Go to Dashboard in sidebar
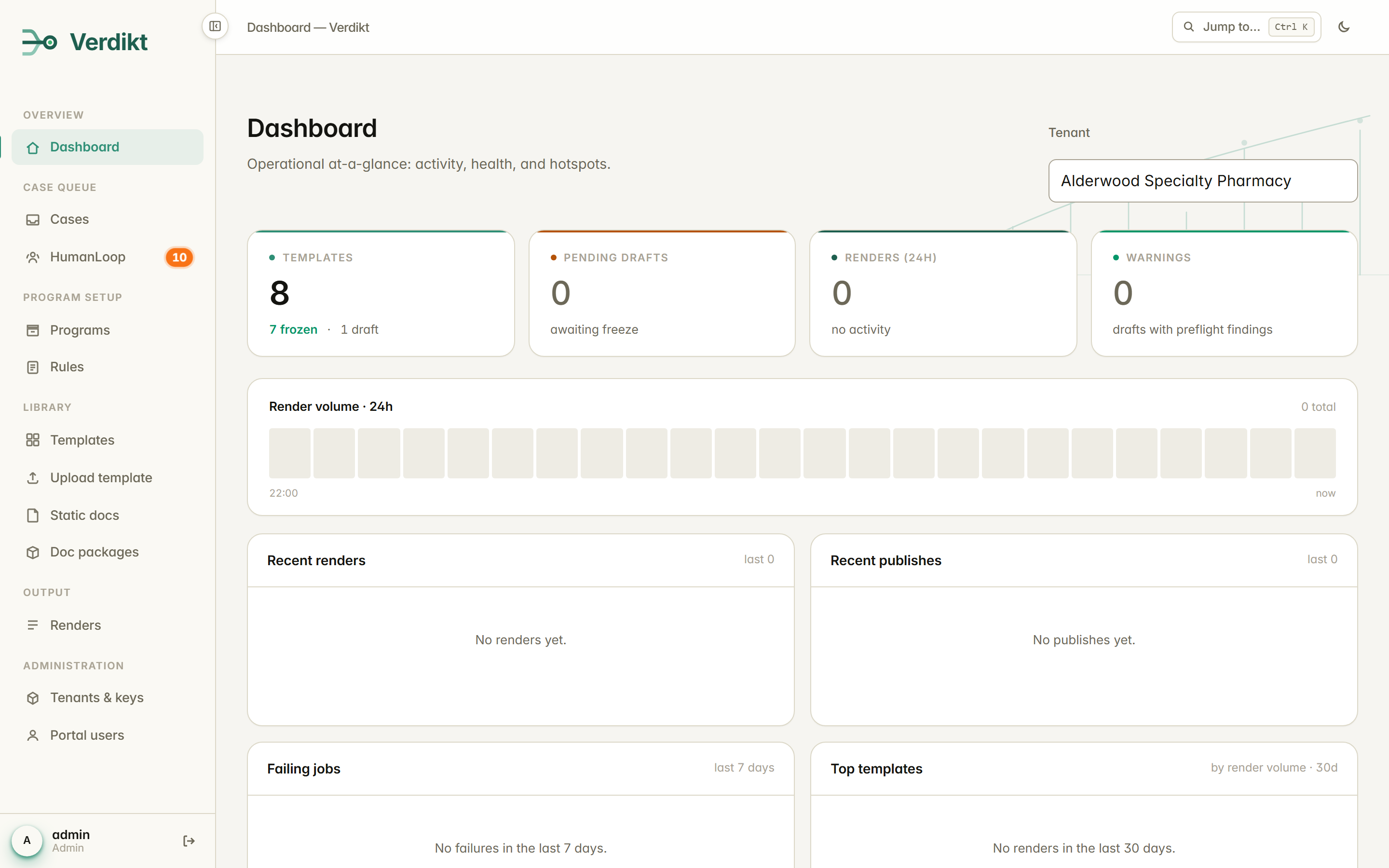 point(108,147)
